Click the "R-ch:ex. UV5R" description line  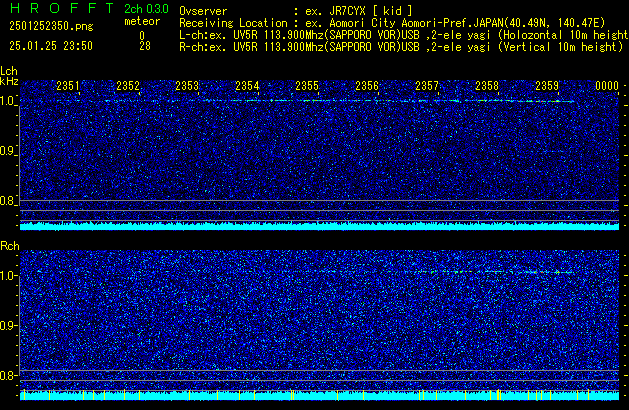(x=401, y=47)
